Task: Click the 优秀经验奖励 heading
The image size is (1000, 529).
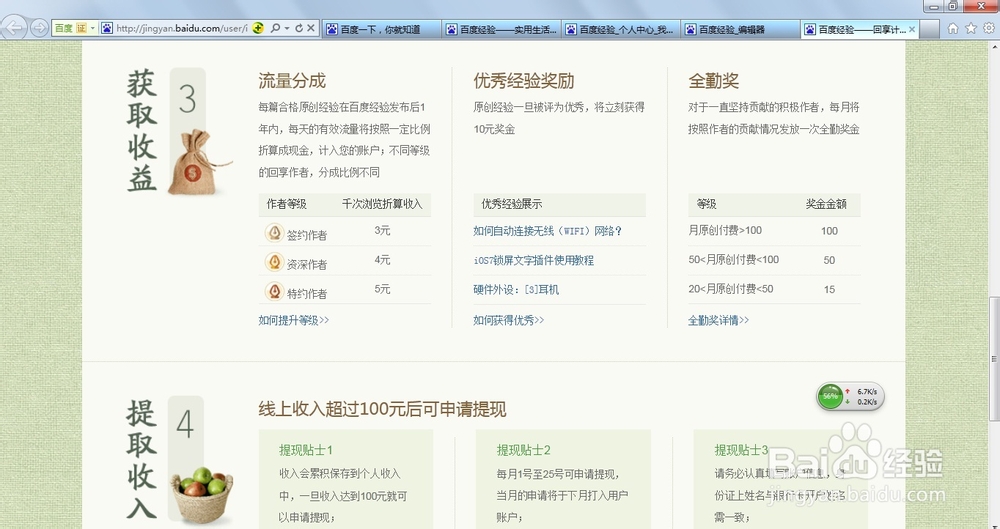Action: point(524,81)
